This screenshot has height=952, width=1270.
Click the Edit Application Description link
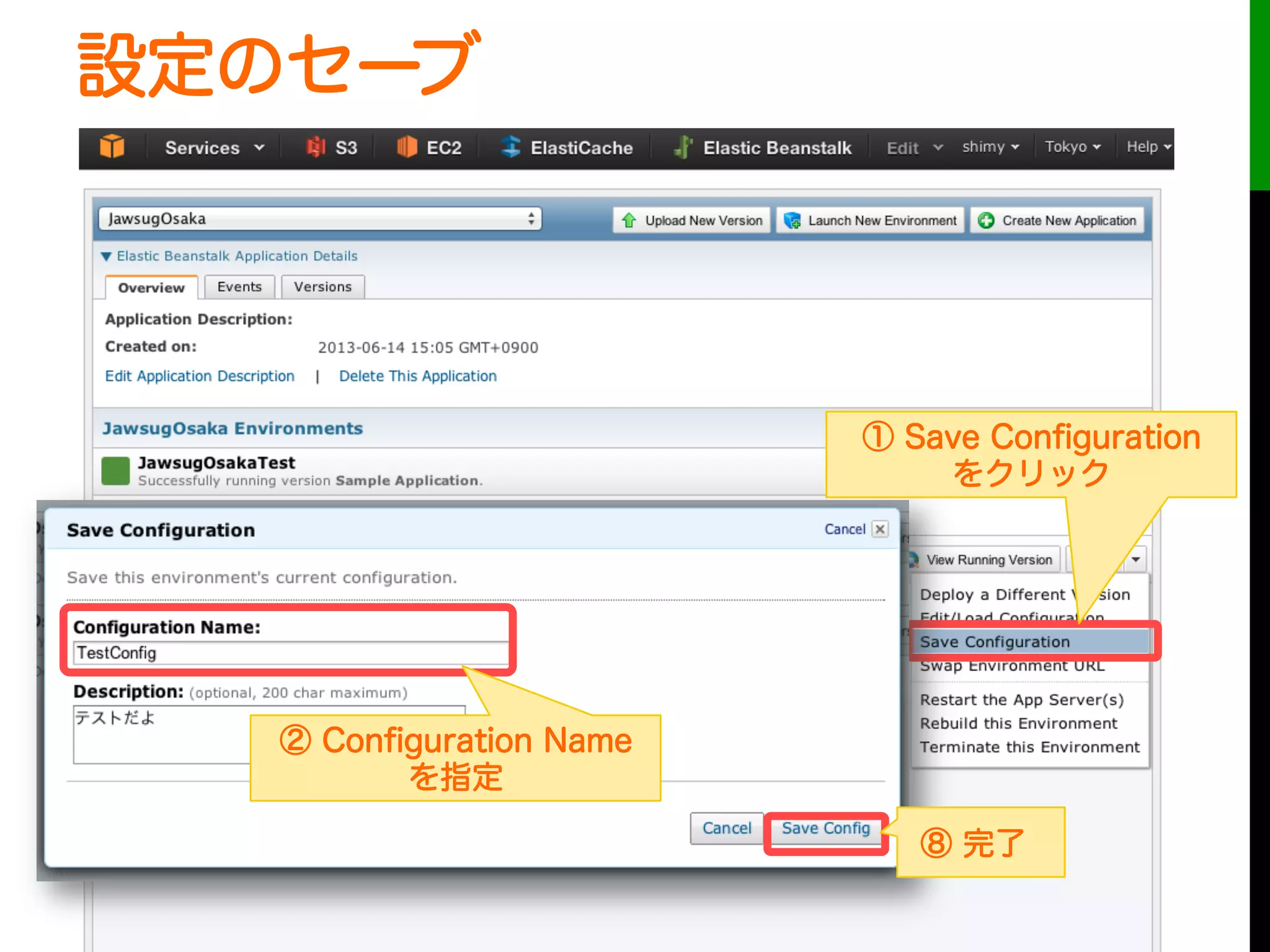coord(200,376)
